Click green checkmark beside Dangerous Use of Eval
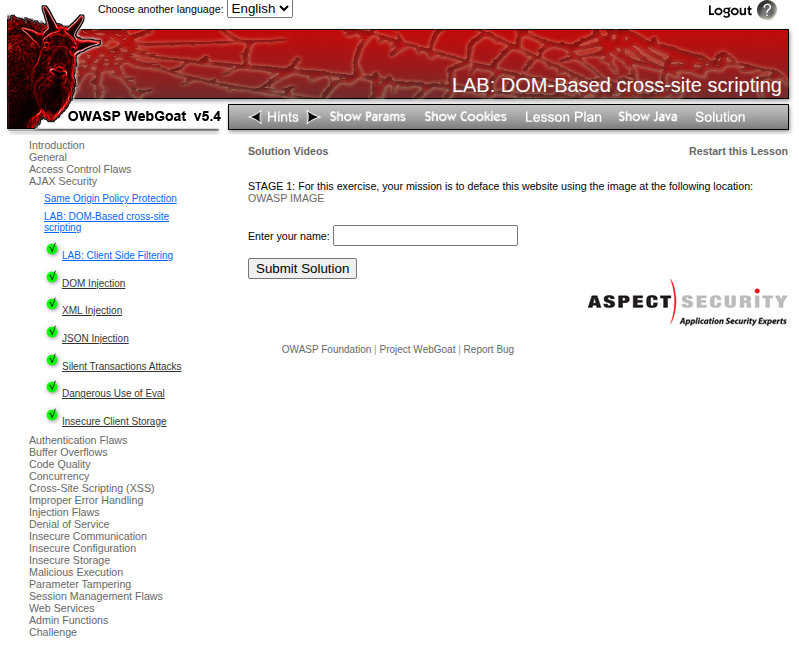This screenshot has height=666, width=799. 52,387
